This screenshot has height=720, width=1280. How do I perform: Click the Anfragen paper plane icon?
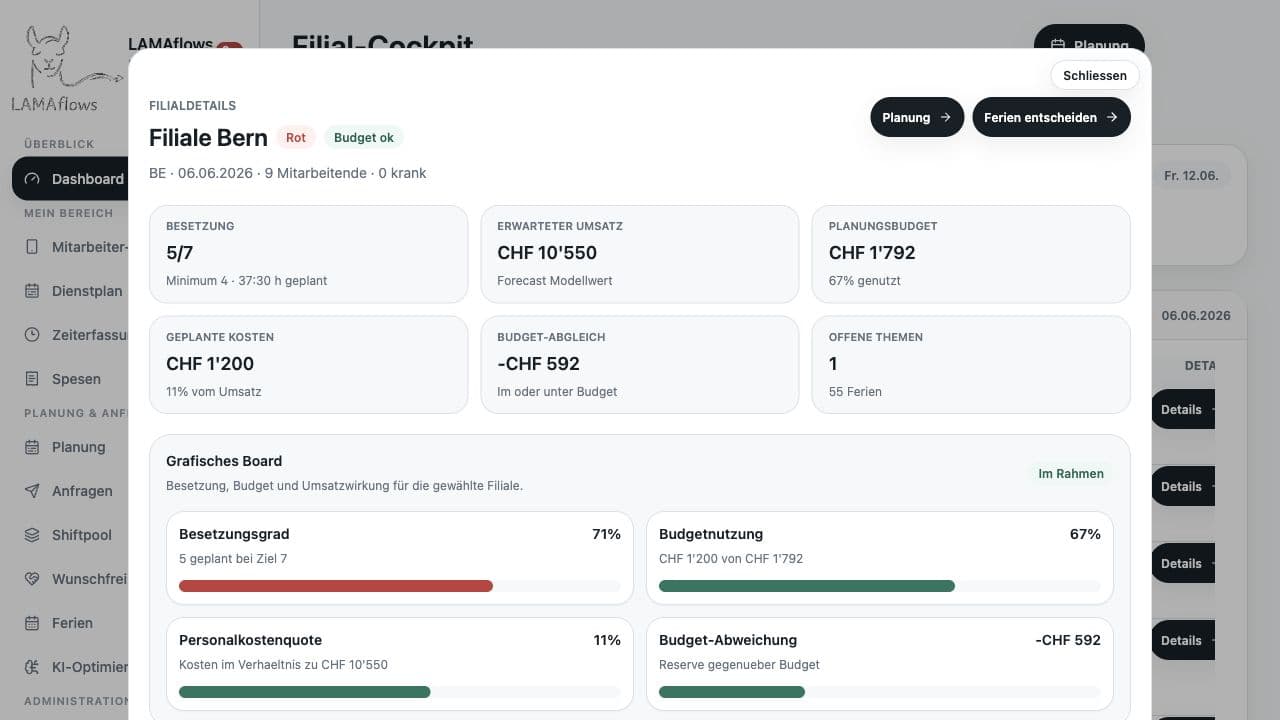32,491
